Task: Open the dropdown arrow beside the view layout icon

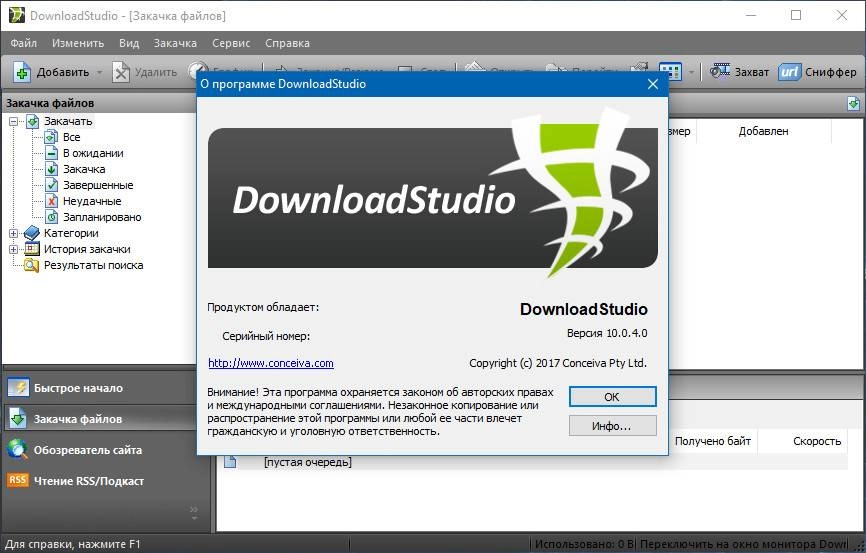Action: (x=691, y=72)
